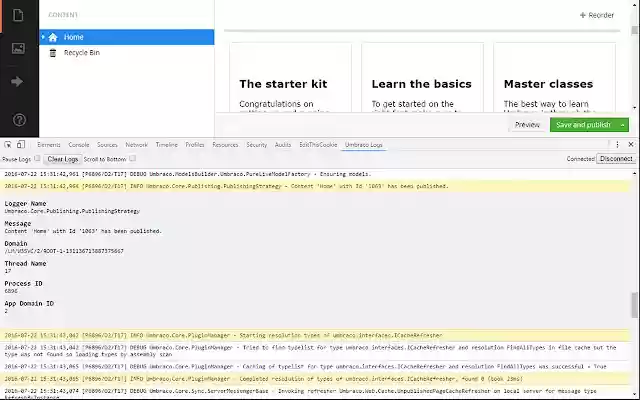Image resolution: width=640 pixels, height=400 pixels.
Task: Click the Thread Name value 17
Action: click(8, 271)
